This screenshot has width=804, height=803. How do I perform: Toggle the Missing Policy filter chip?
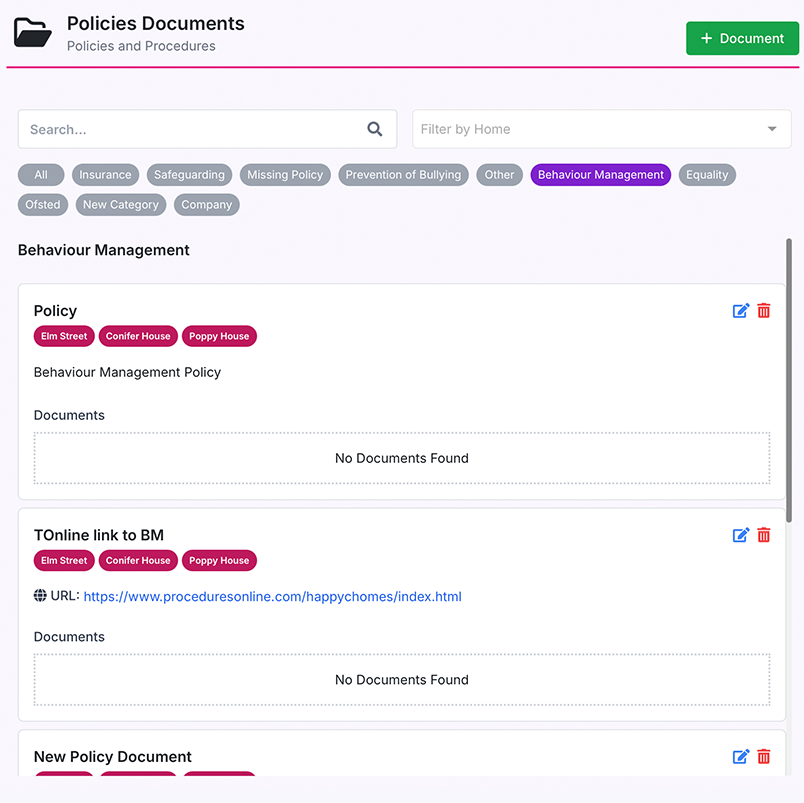point(285,174)
